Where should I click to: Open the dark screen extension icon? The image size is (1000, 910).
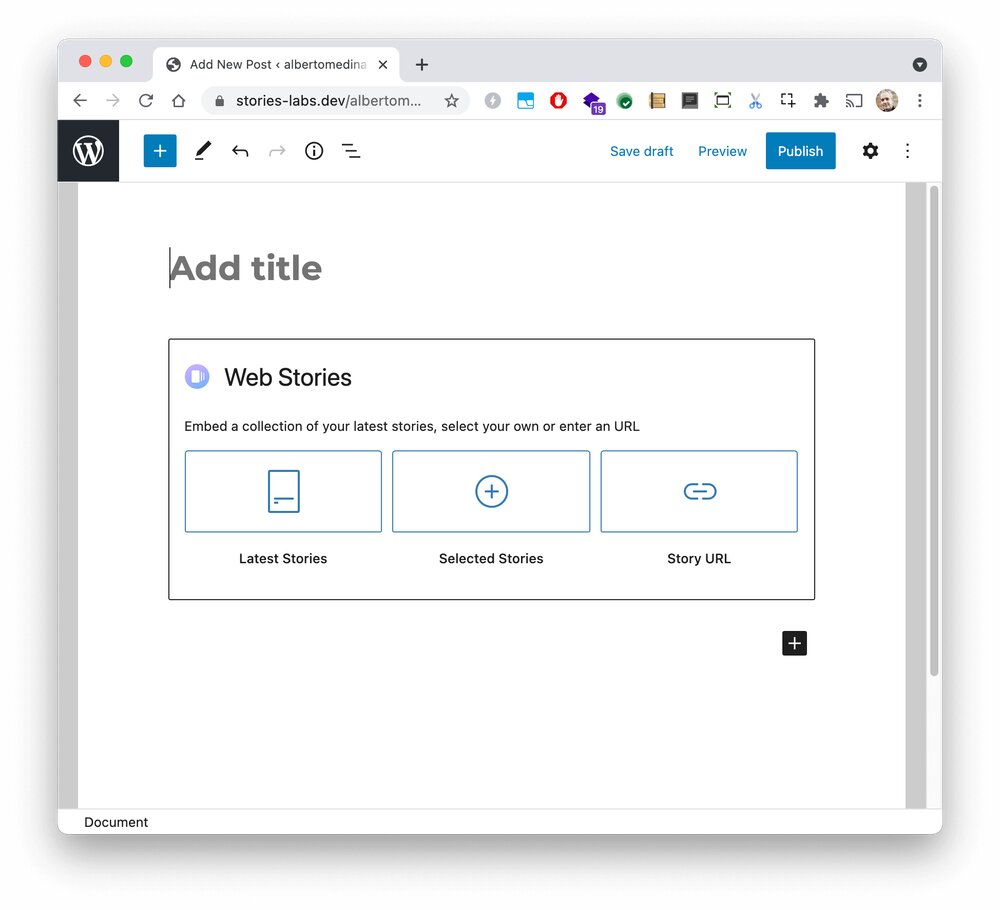[690, 100]
